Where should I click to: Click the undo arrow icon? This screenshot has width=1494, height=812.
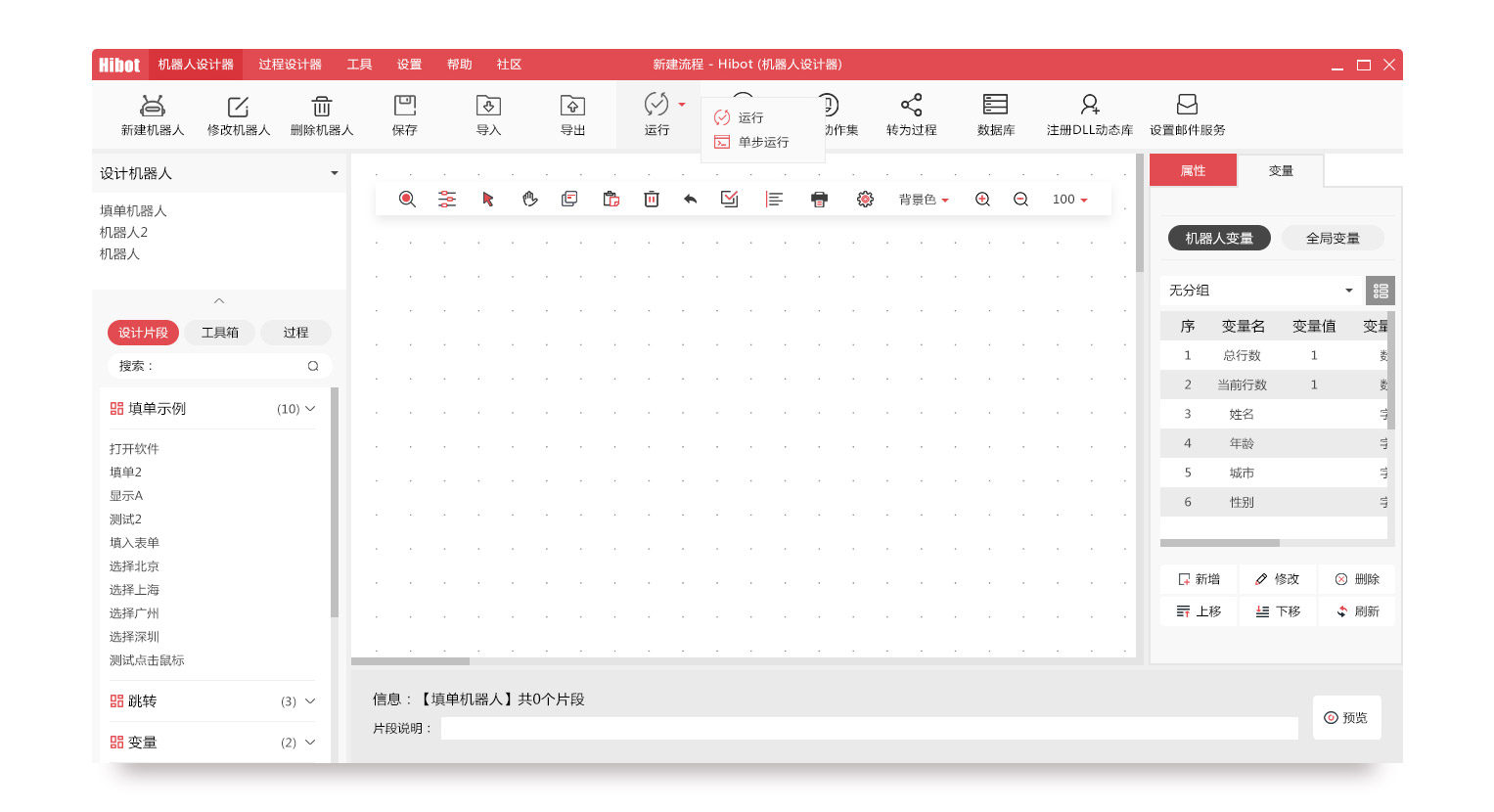(691, 200)
